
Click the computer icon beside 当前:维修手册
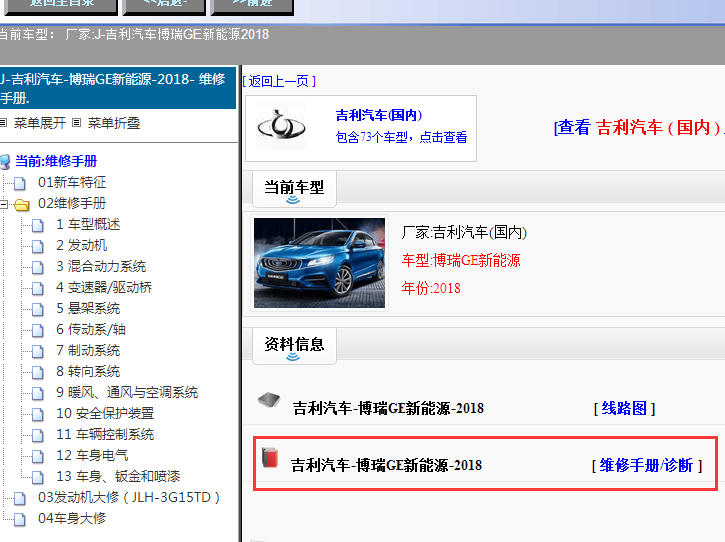(x=5, y=162)
